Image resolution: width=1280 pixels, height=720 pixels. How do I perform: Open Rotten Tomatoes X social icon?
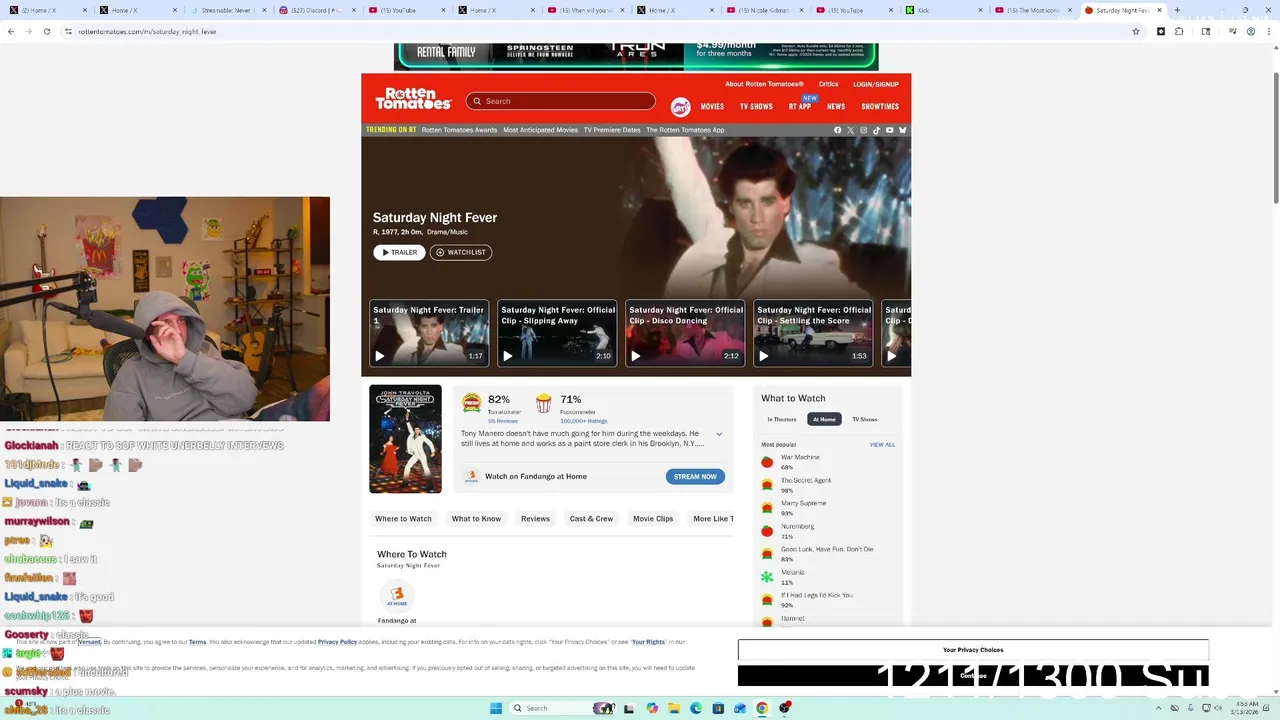851,130
